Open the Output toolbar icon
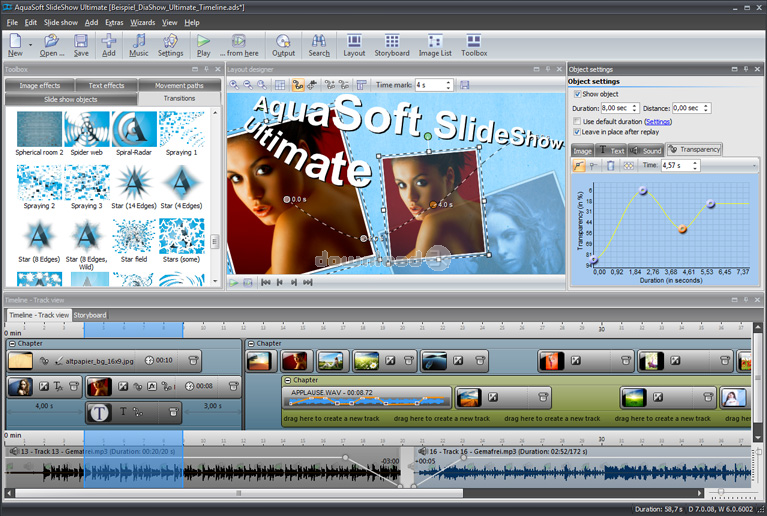Viewport: 767px width, 516px height. [x=283, y=45]
